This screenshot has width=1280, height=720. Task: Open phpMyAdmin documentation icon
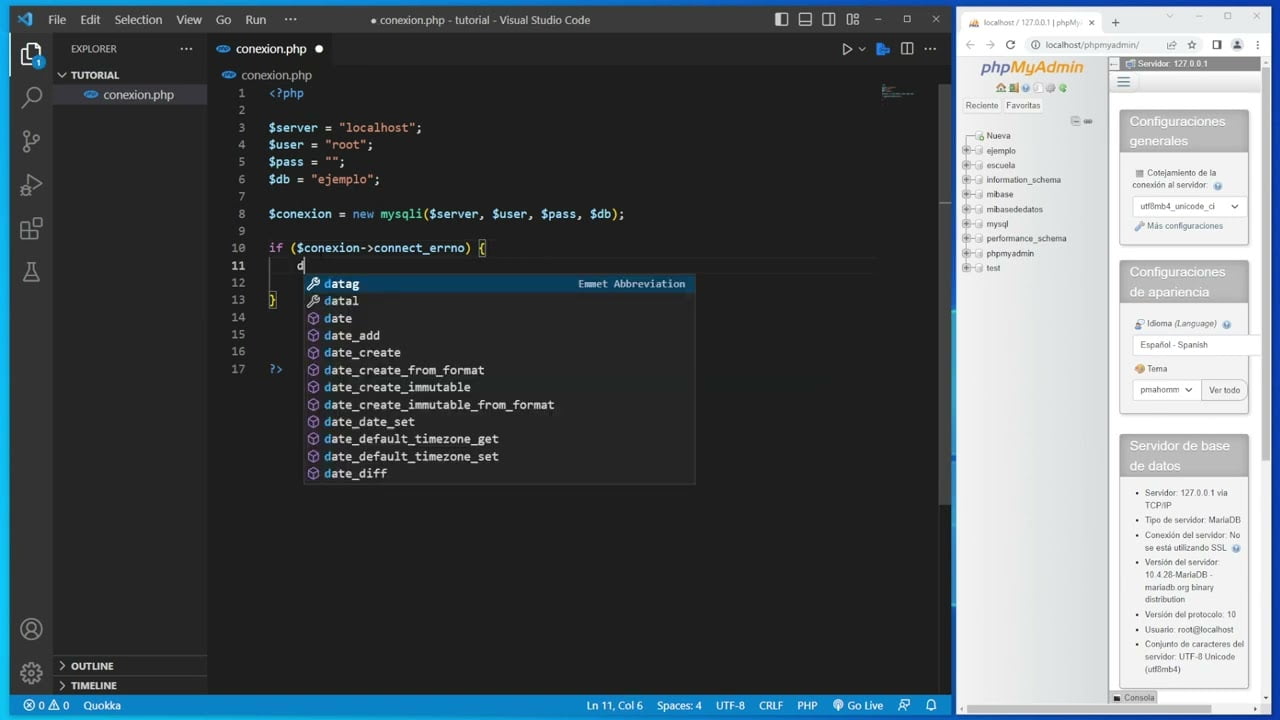pos(1025,88)
